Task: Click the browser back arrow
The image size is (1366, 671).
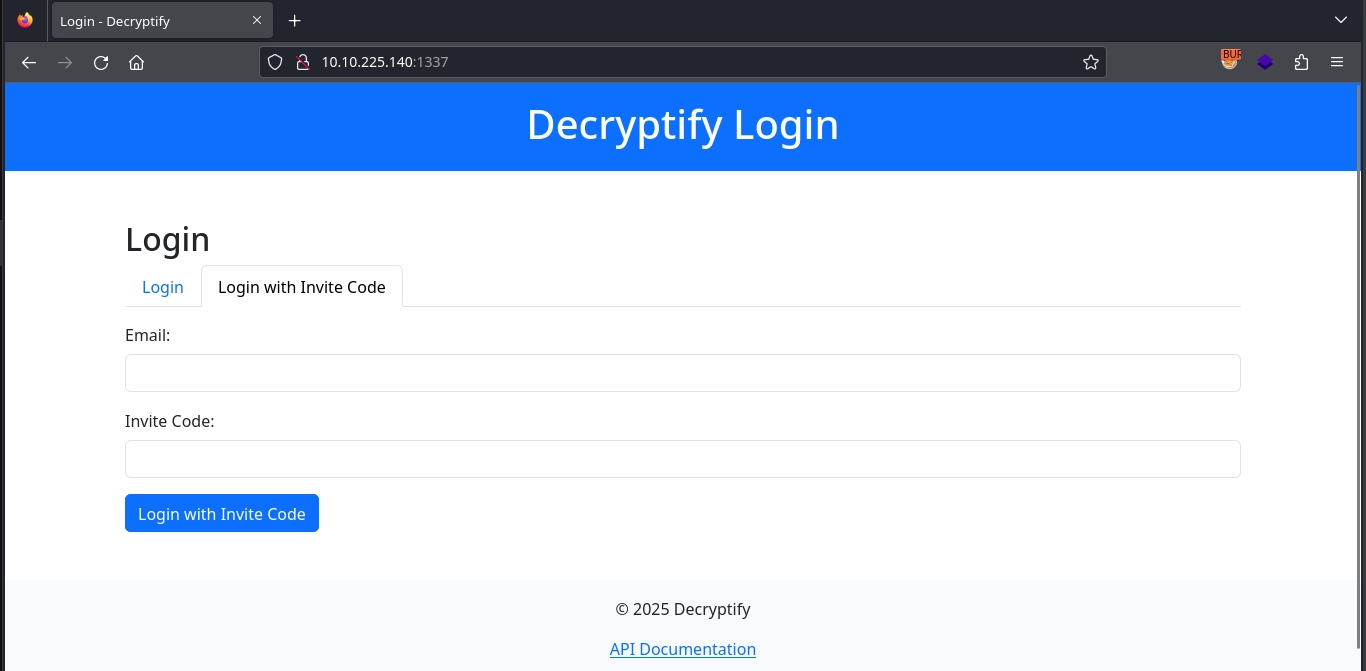Action: click(x=29, y=62)
